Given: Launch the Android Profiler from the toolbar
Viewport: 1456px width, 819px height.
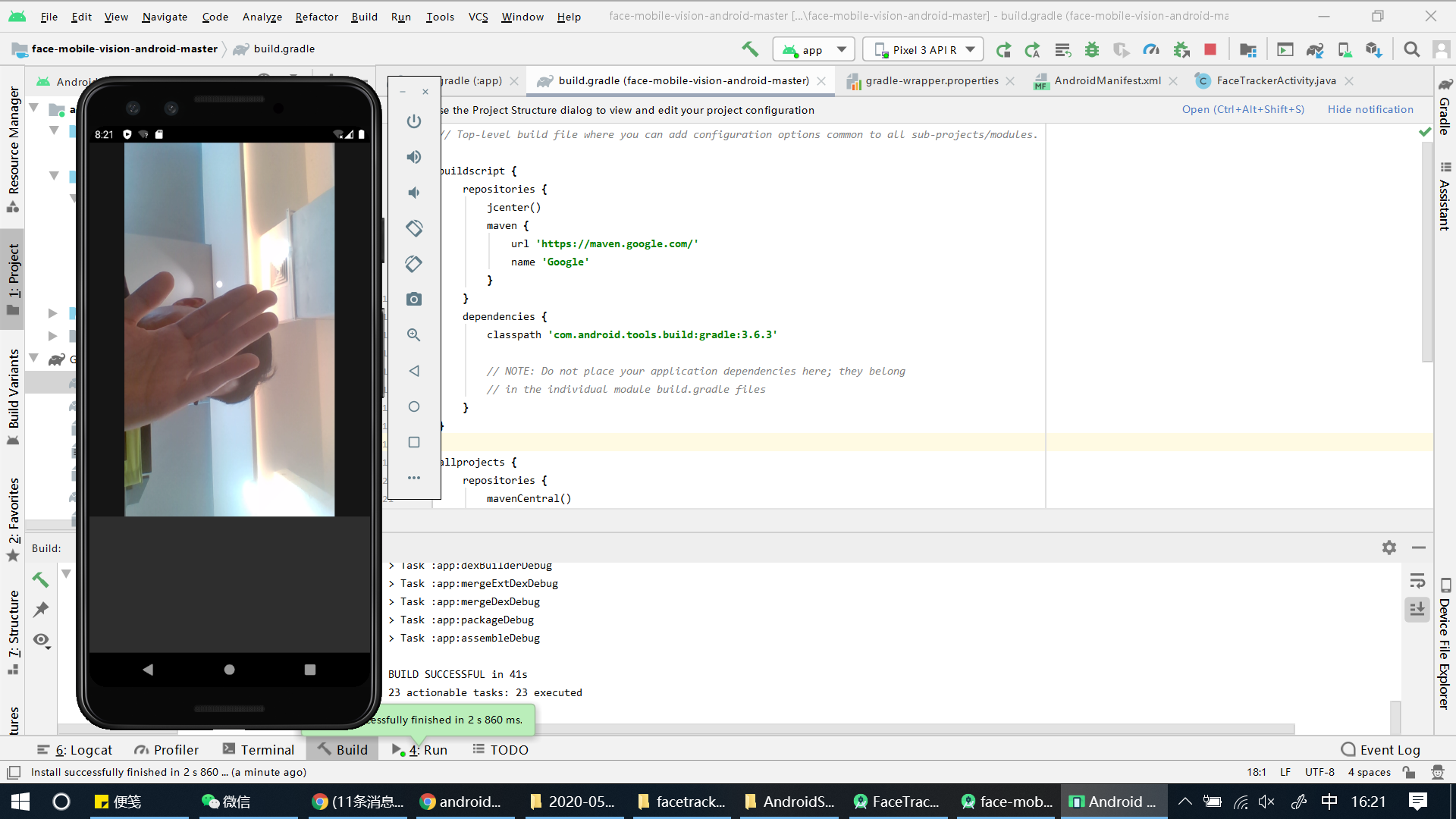Looking at the screenshot, I should point(1151,49).
